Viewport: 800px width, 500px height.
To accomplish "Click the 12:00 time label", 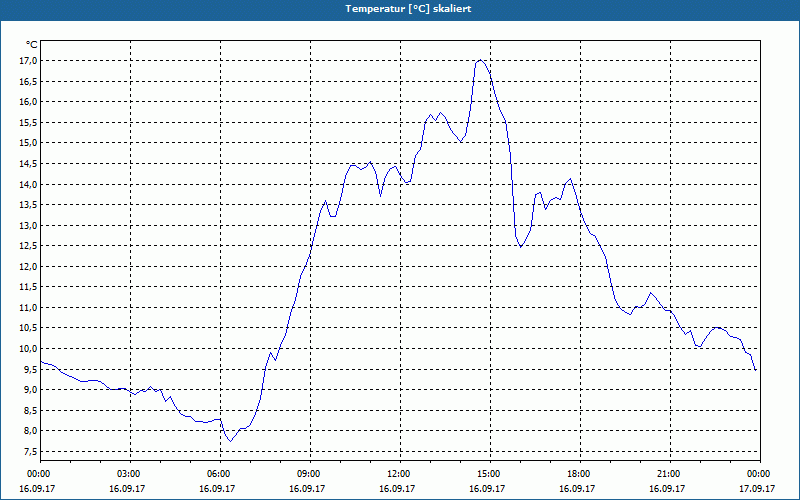I will (x=398, y=474).
